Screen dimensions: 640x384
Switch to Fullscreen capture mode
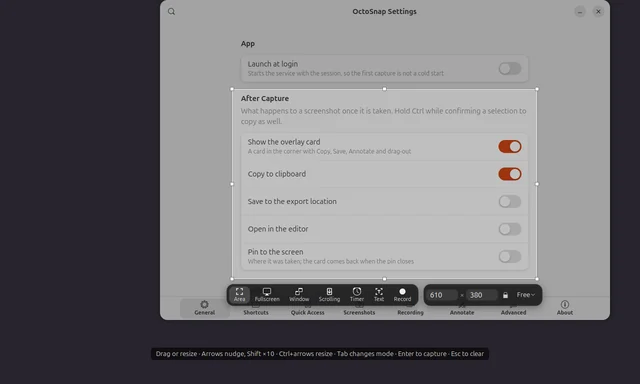(267, 295)
